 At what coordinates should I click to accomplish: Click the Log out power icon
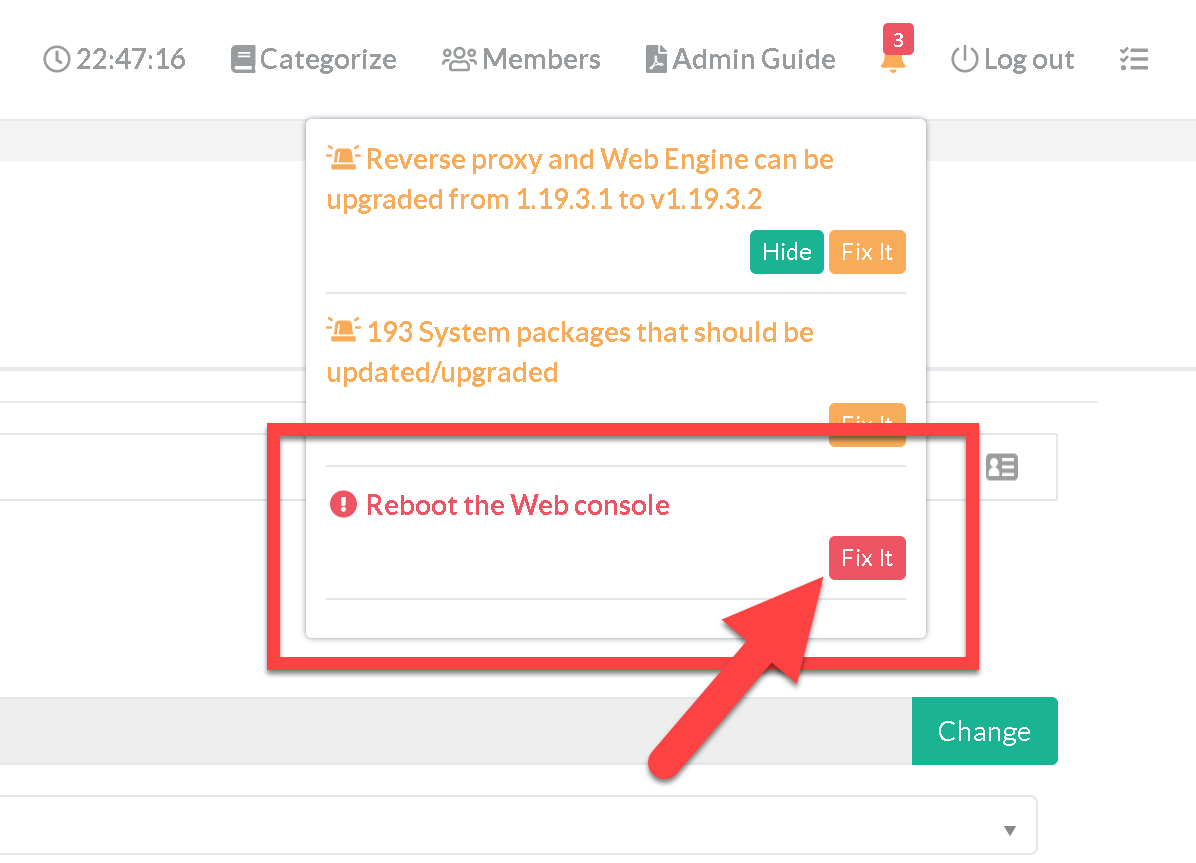tap(964, 60)
